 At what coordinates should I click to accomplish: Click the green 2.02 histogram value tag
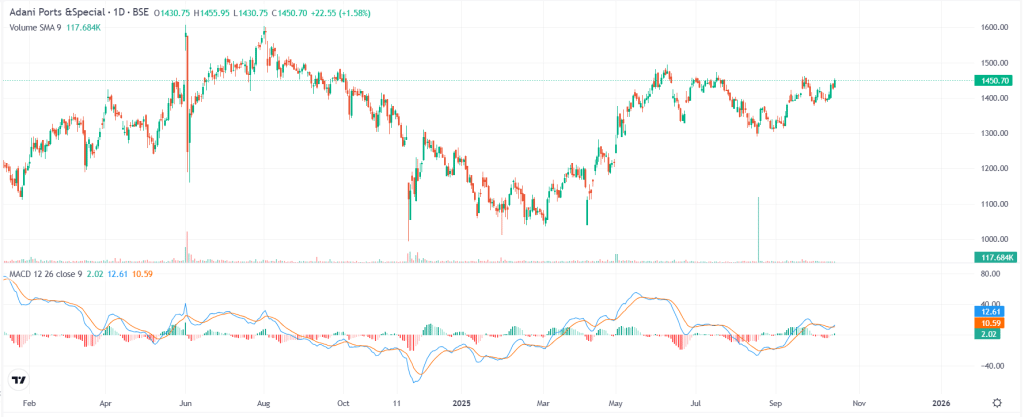(993, 333)
